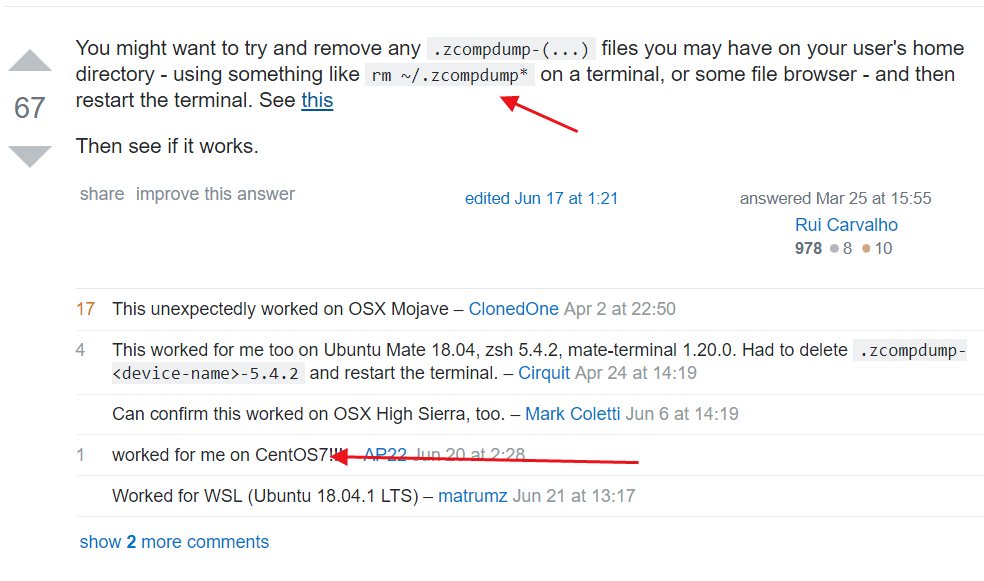Open "improve this answer"
Screen dimensions: 984x581
pos(215,194)
